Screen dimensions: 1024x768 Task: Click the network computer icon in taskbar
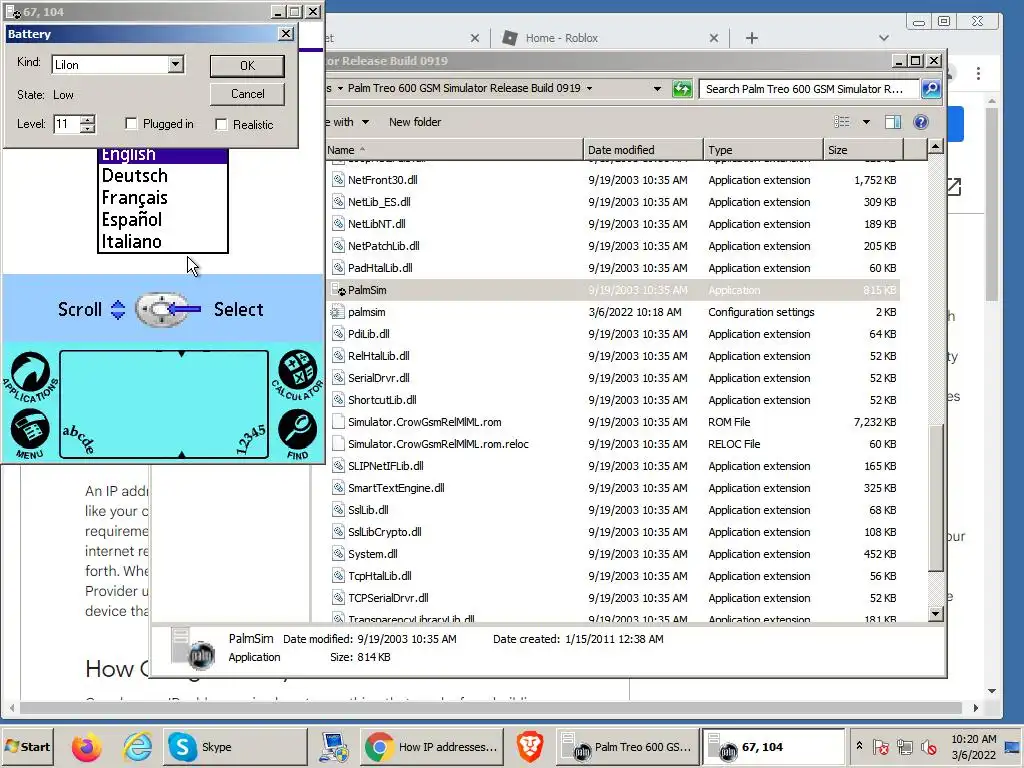[334, 747]
